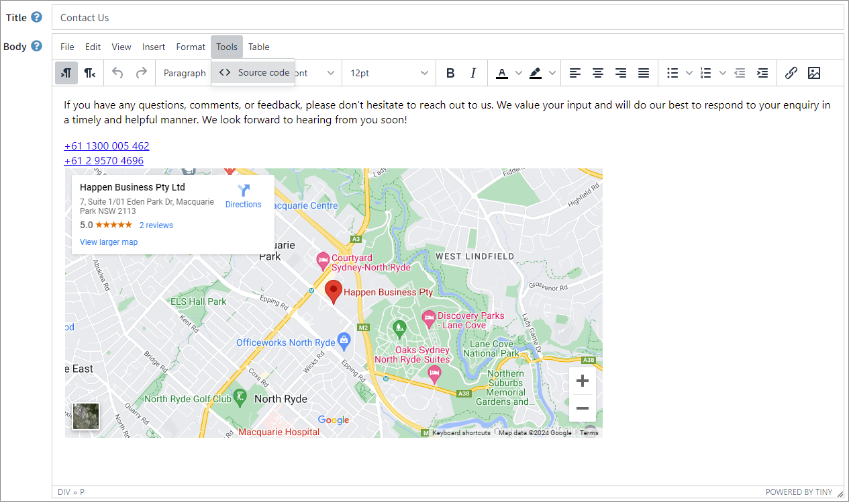Viewport: 849px width, 502px height.
Task: Click into the Contact Us title field
Action: (x=449, y=17)
